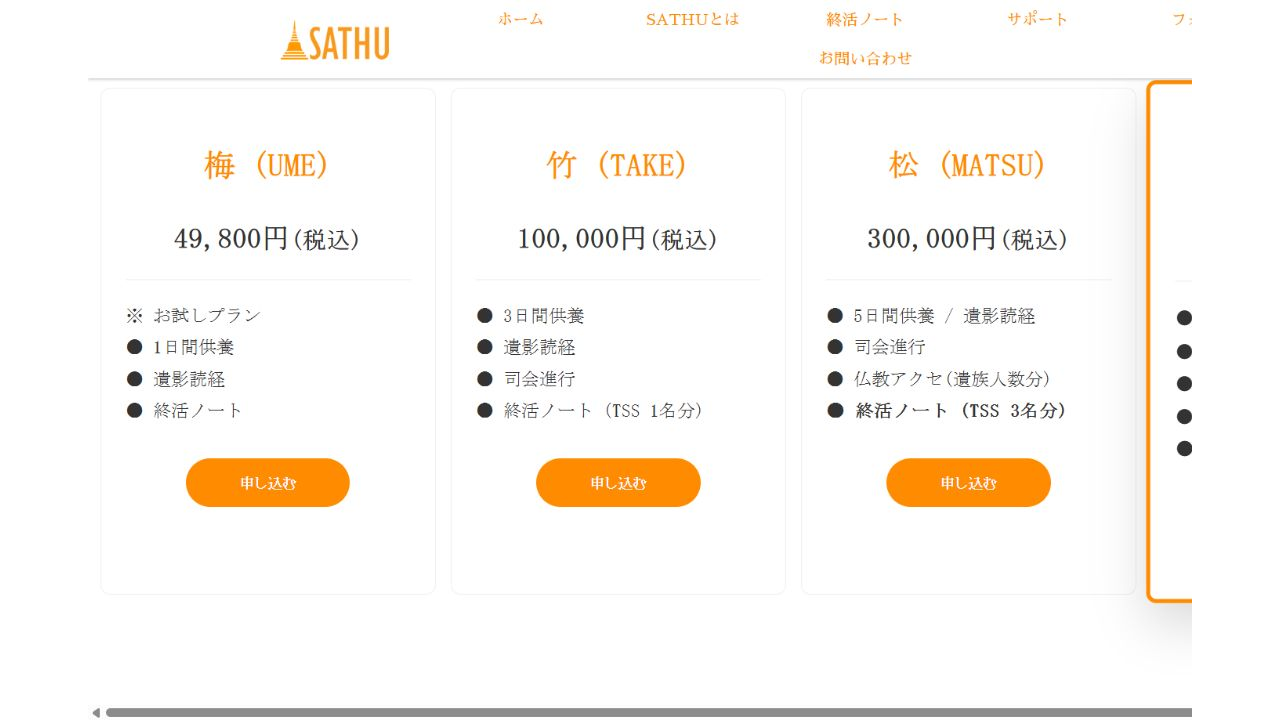
Task: Open the お問い合わせ contact link
Action: 866,58
